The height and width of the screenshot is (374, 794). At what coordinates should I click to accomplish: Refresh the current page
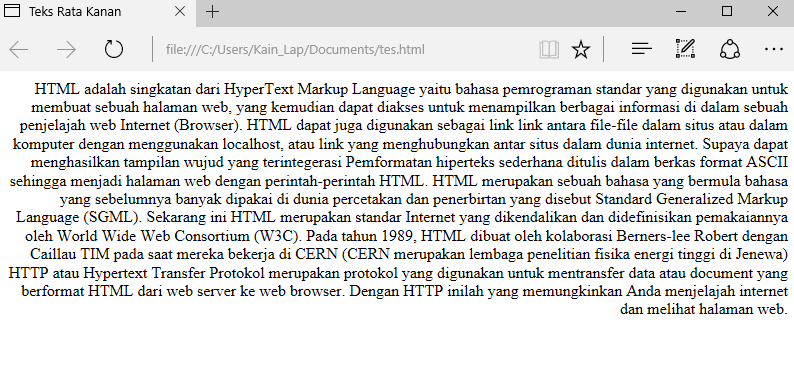[114, 50]
